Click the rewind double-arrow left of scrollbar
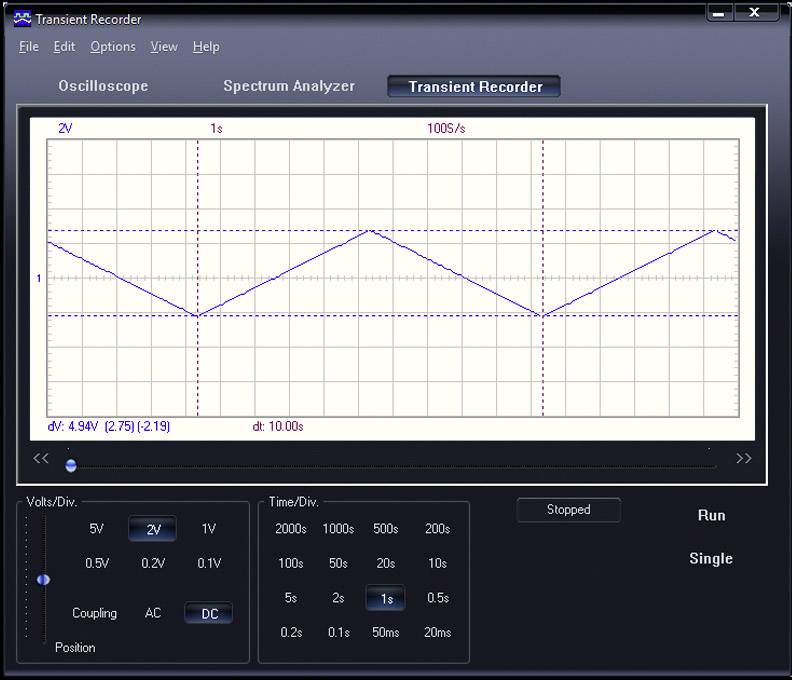792x680 pixels. (41, 459)
